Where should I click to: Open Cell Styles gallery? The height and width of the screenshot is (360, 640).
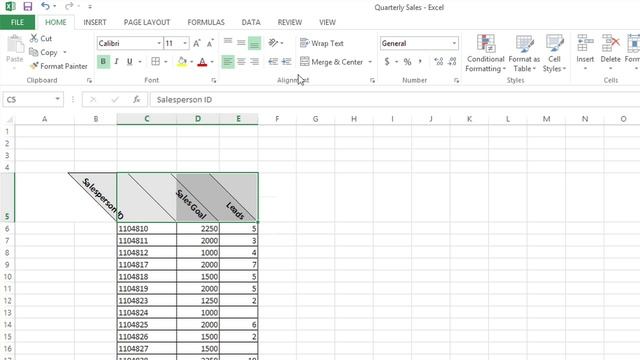[x=554, y=54]
